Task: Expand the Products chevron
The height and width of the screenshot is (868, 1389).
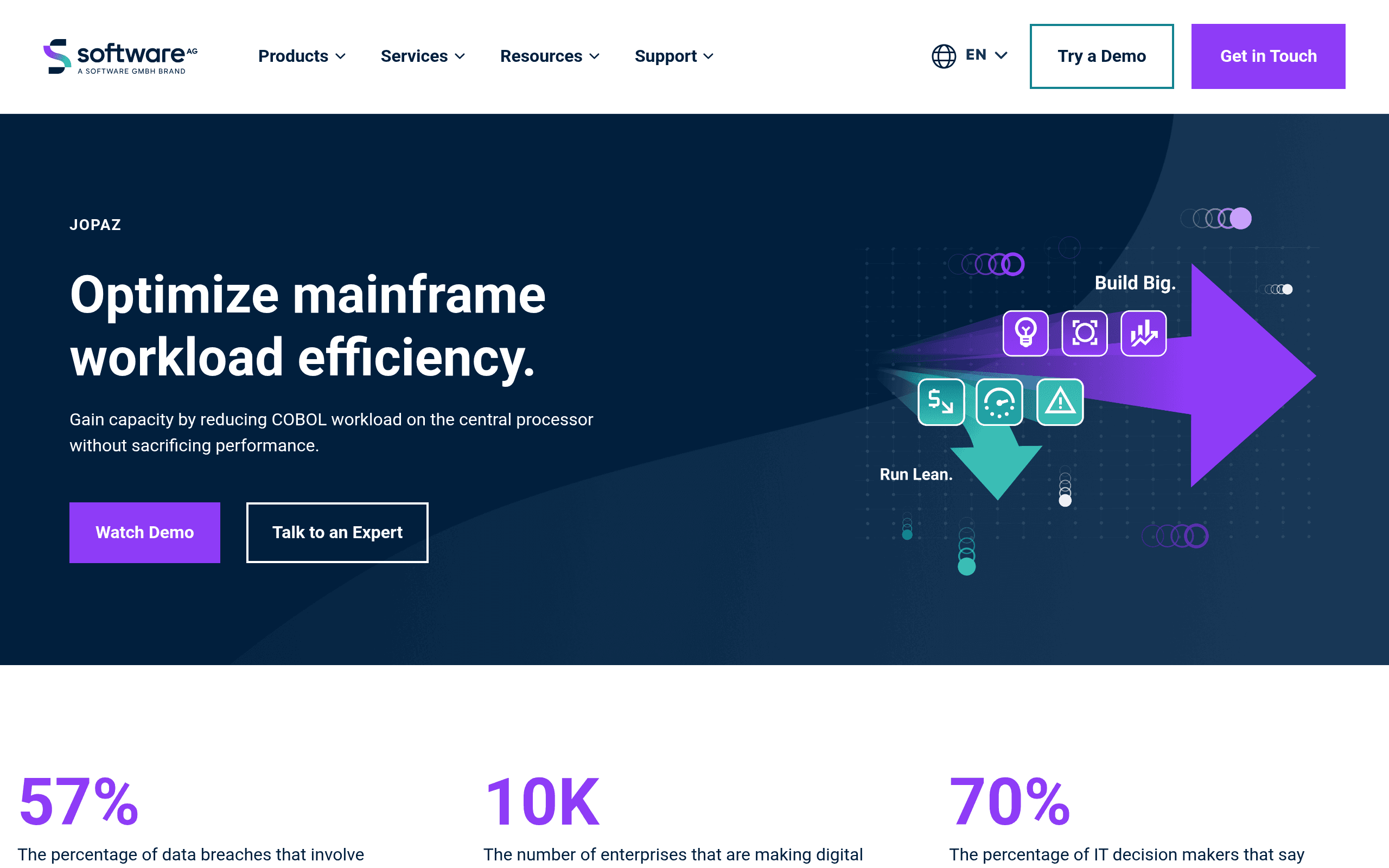Action: (340, 56)
